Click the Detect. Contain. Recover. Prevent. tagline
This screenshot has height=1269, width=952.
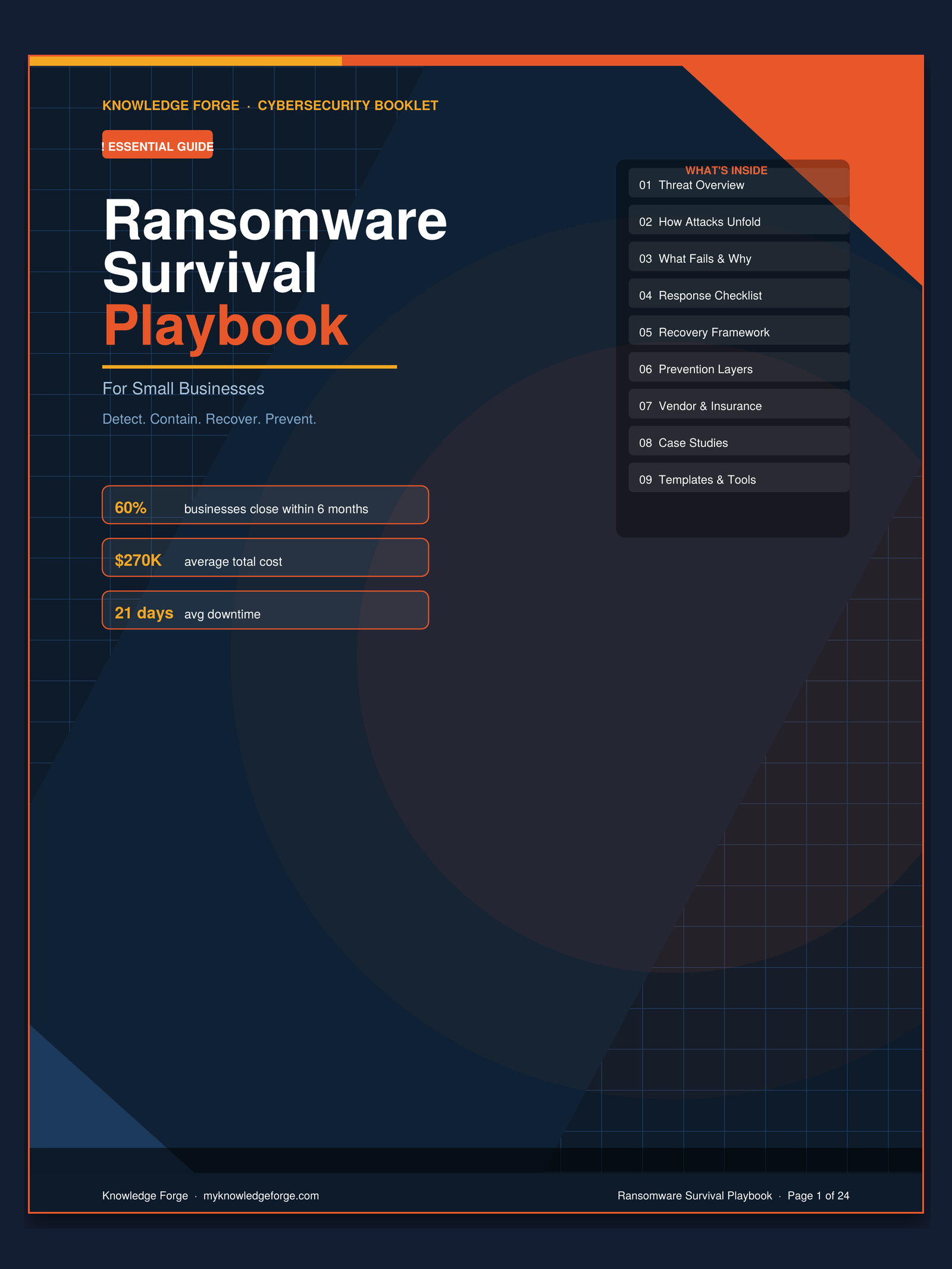click(x=209, y=419)
